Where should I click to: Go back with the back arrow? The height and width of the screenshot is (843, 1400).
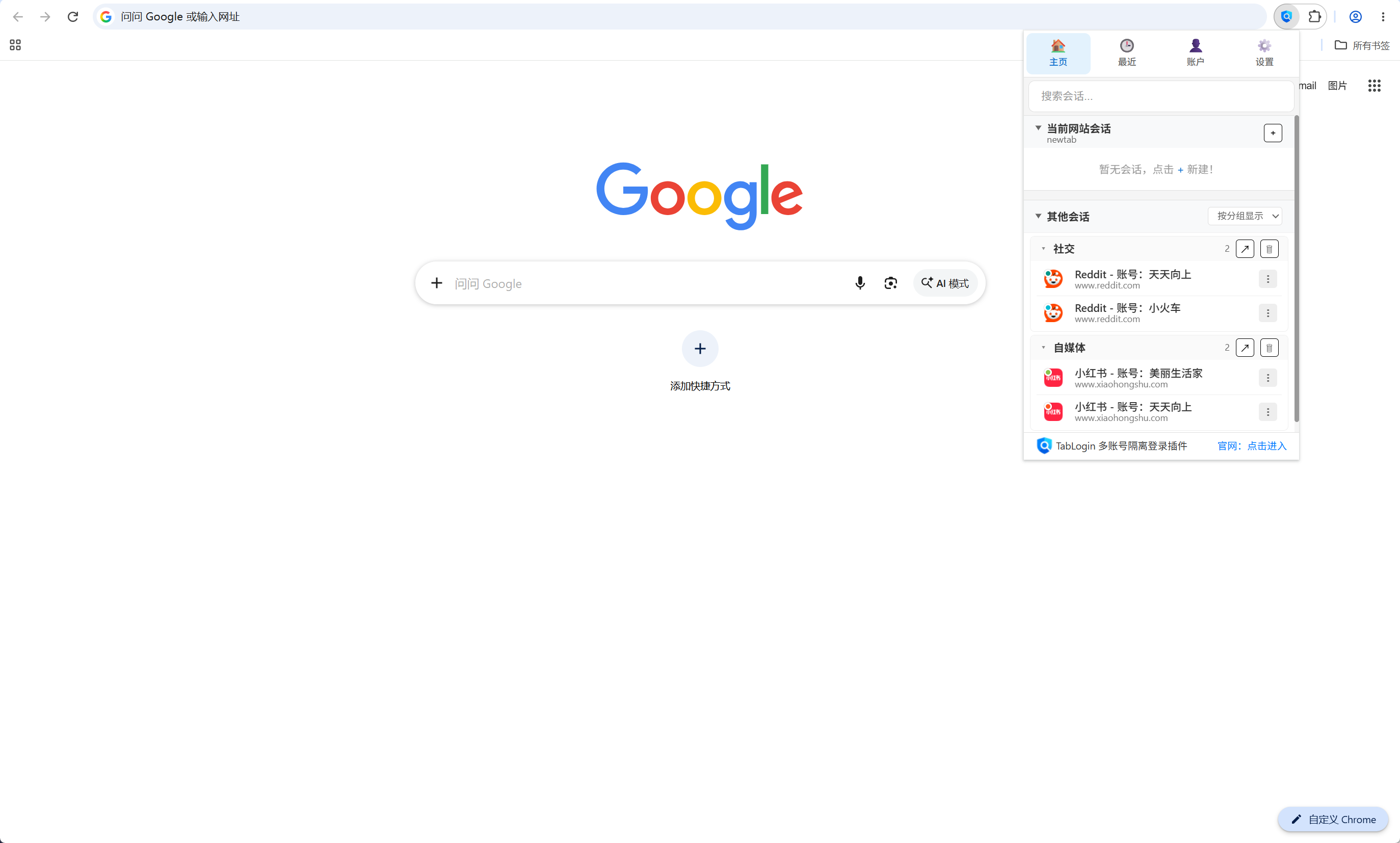click(x=18, y=16)
